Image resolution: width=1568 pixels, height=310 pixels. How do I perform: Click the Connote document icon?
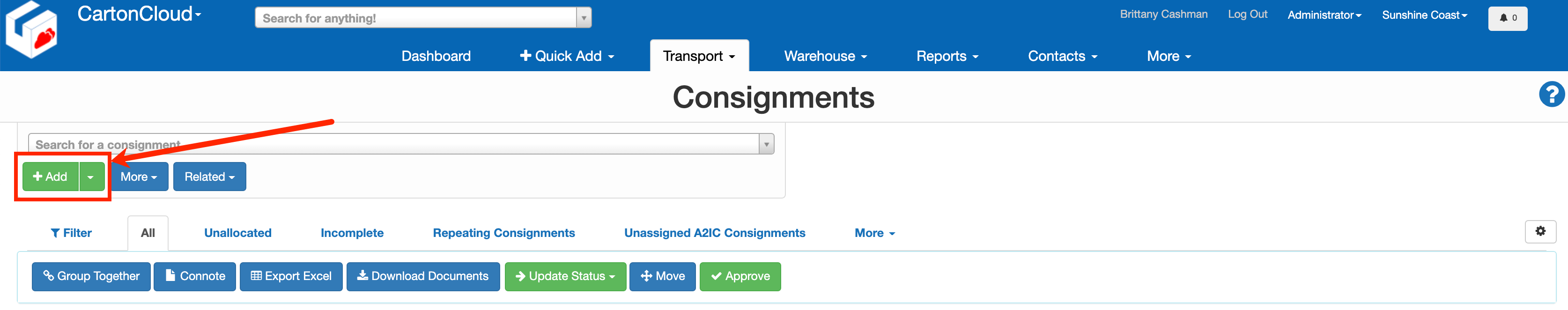pos(171,276)
